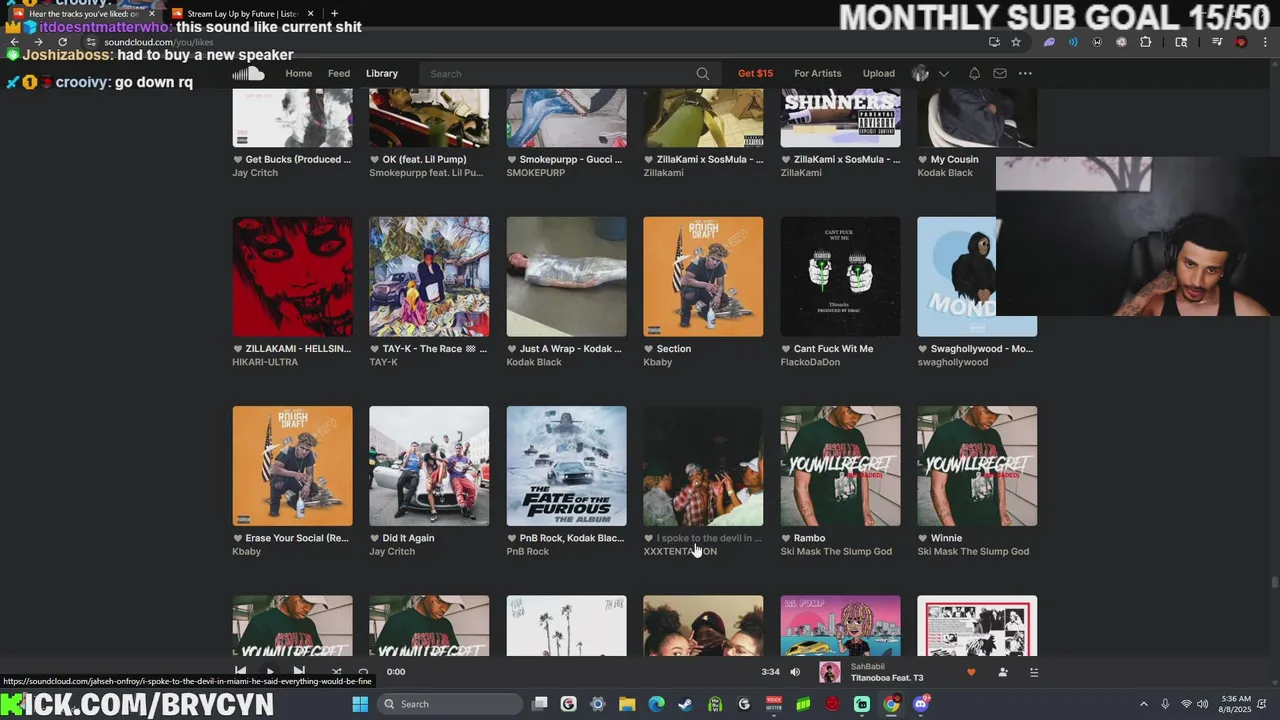This screenshot has height=720, width=1280.
Task: Unlike the Rambo track heart icon
Action: 786,538
